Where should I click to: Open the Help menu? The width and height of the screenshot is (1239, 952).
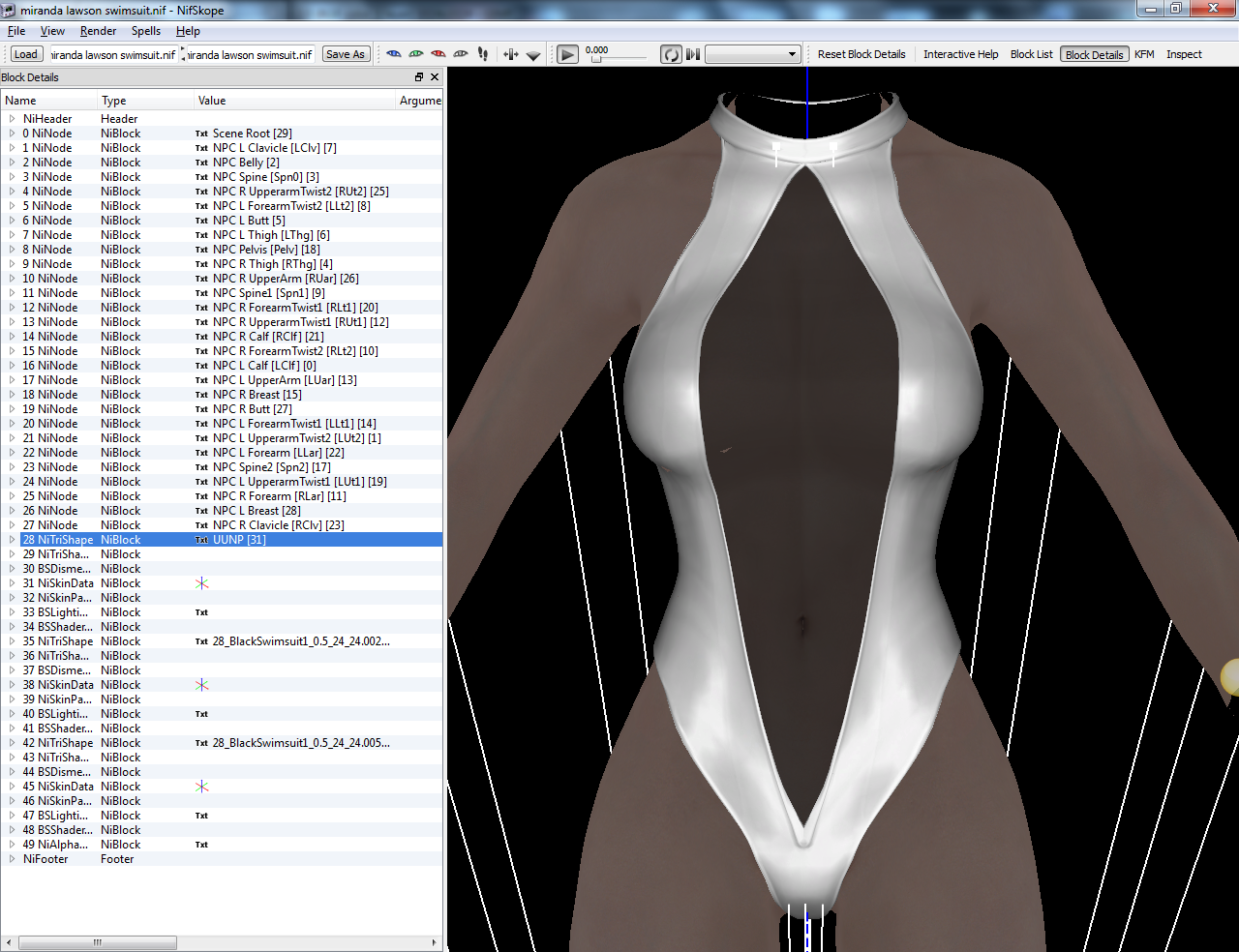click(x=188, y=31)
